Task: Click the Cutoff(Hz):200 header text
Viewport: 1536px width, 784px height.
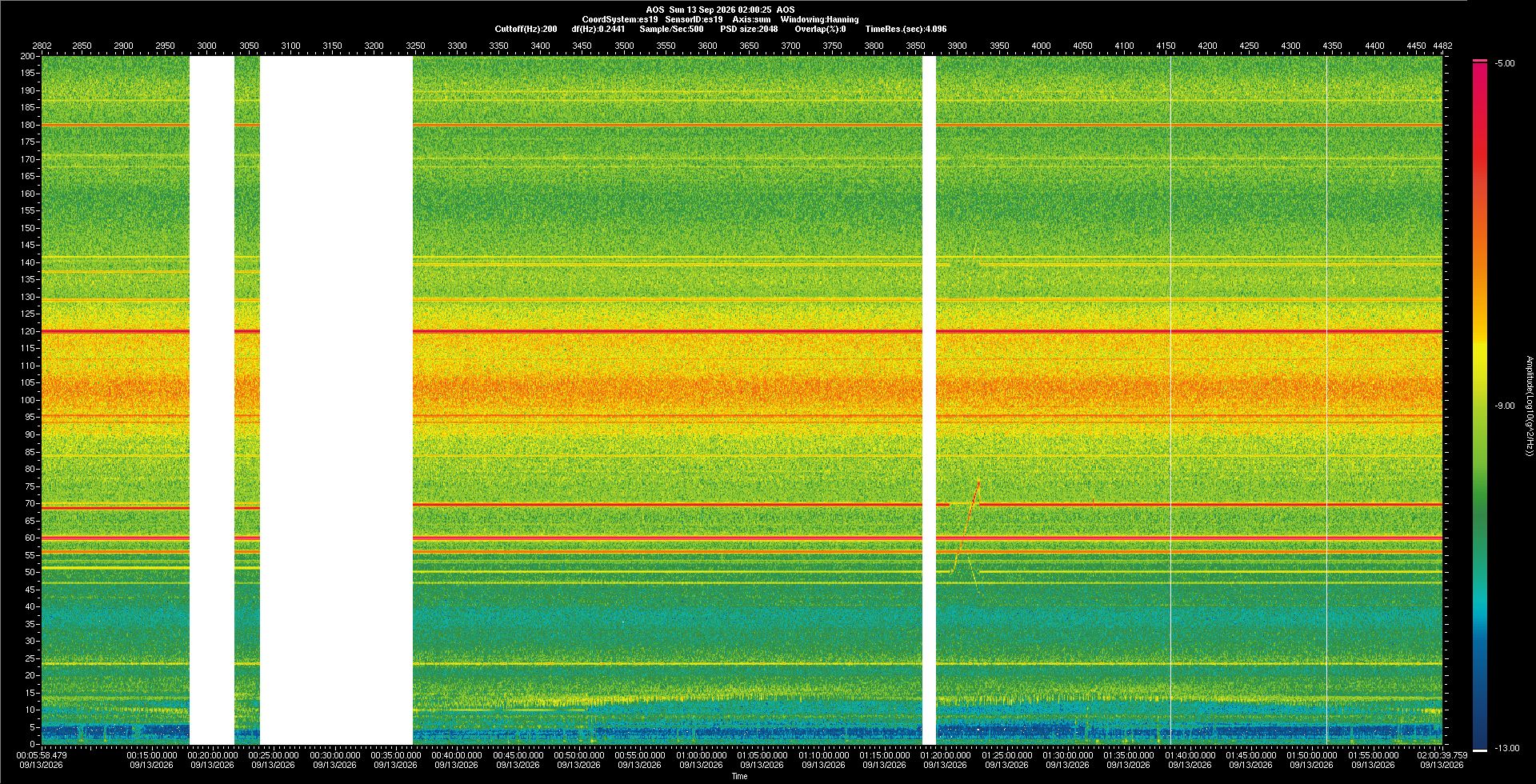Action: (x=526, y=29)
